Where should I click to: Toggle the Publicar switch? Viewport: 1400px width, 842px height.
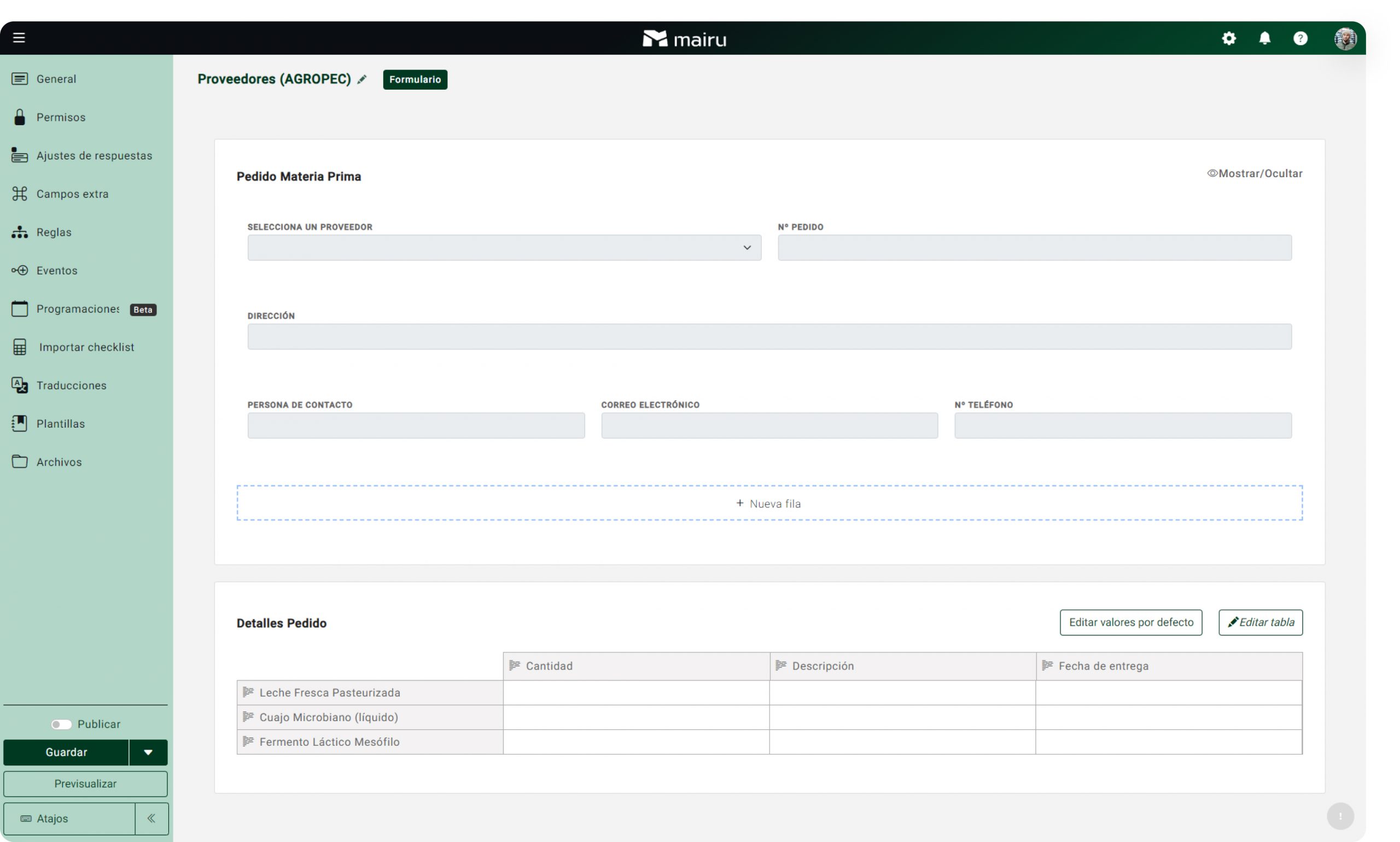[x=61, y=724]
